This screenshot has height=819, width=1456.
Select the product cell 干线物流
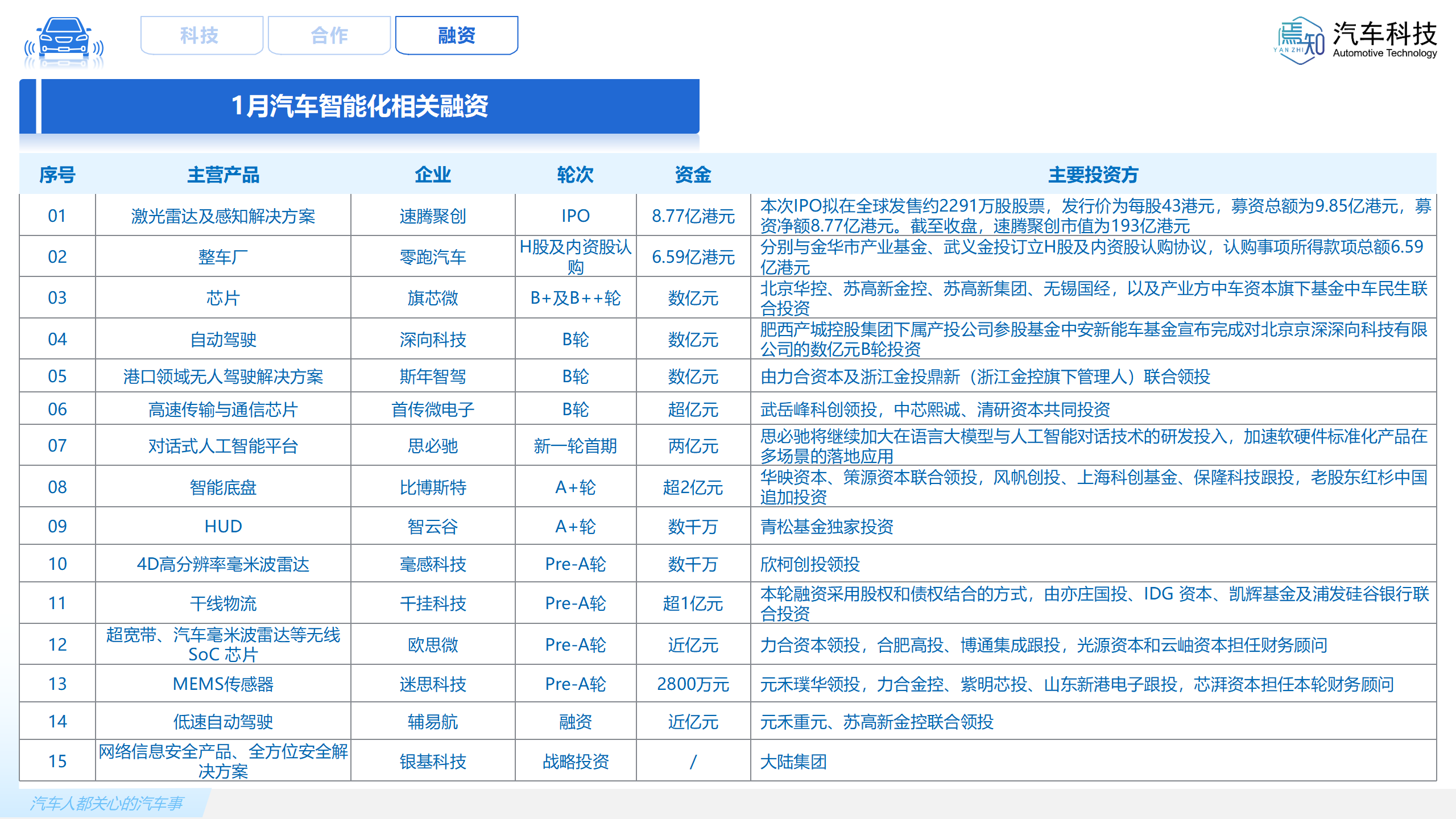tap(223, 603)
